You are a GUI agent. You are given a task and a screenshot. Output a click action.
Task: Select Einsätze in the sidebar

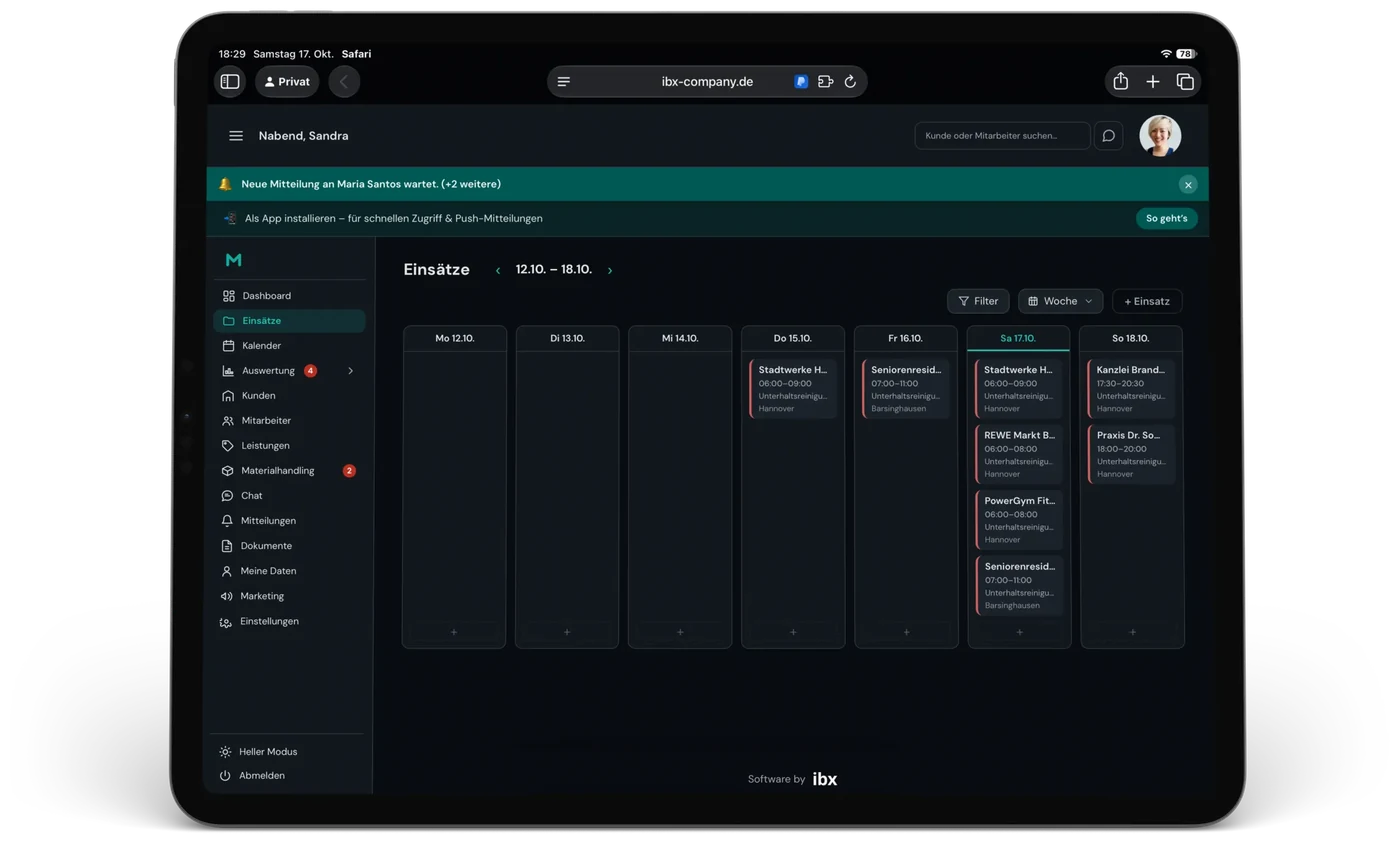point(289,321)
